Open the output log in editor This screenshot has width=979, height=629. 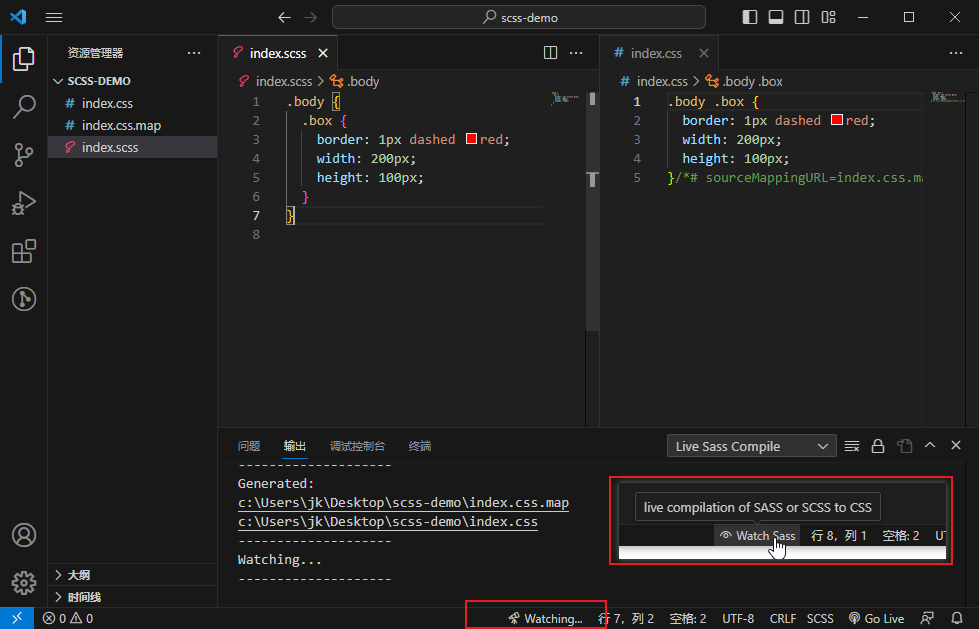point(904,446)
